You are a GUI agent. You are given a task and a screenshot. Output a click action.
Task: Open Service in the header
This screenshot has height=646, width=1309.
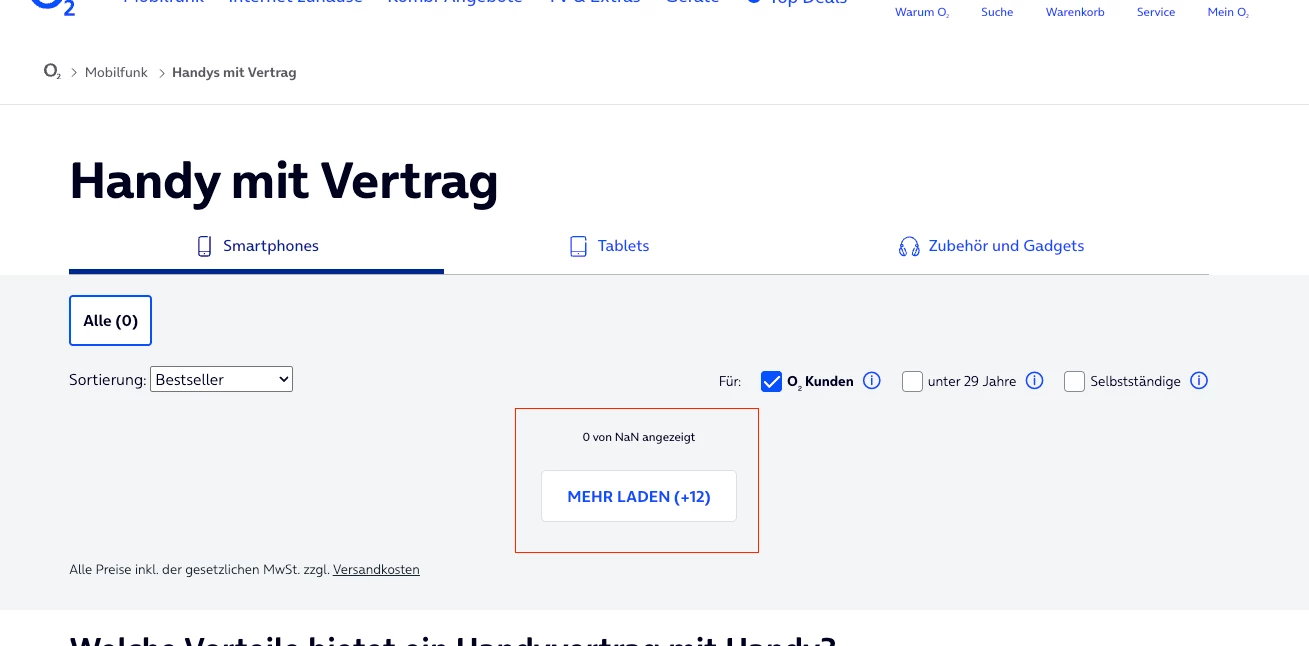tap(1156, 12)
